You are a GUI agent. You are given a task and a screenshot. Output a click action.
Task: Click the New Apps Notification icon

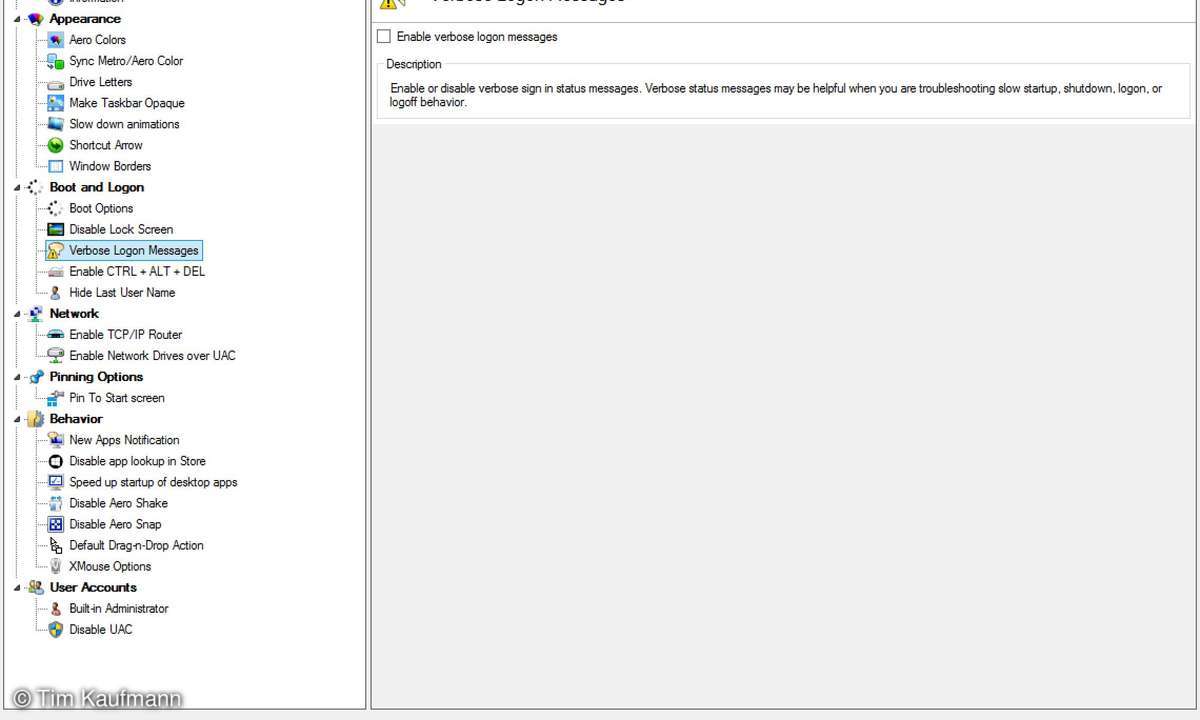pyautogui.click(x=56, y=439)
